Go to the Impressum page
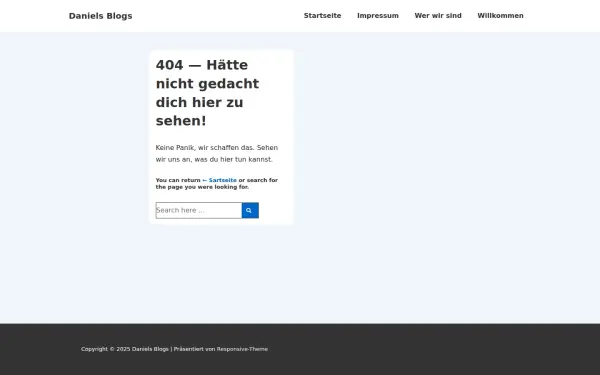Viewport: 600px width, 375px height. [378, 16]
